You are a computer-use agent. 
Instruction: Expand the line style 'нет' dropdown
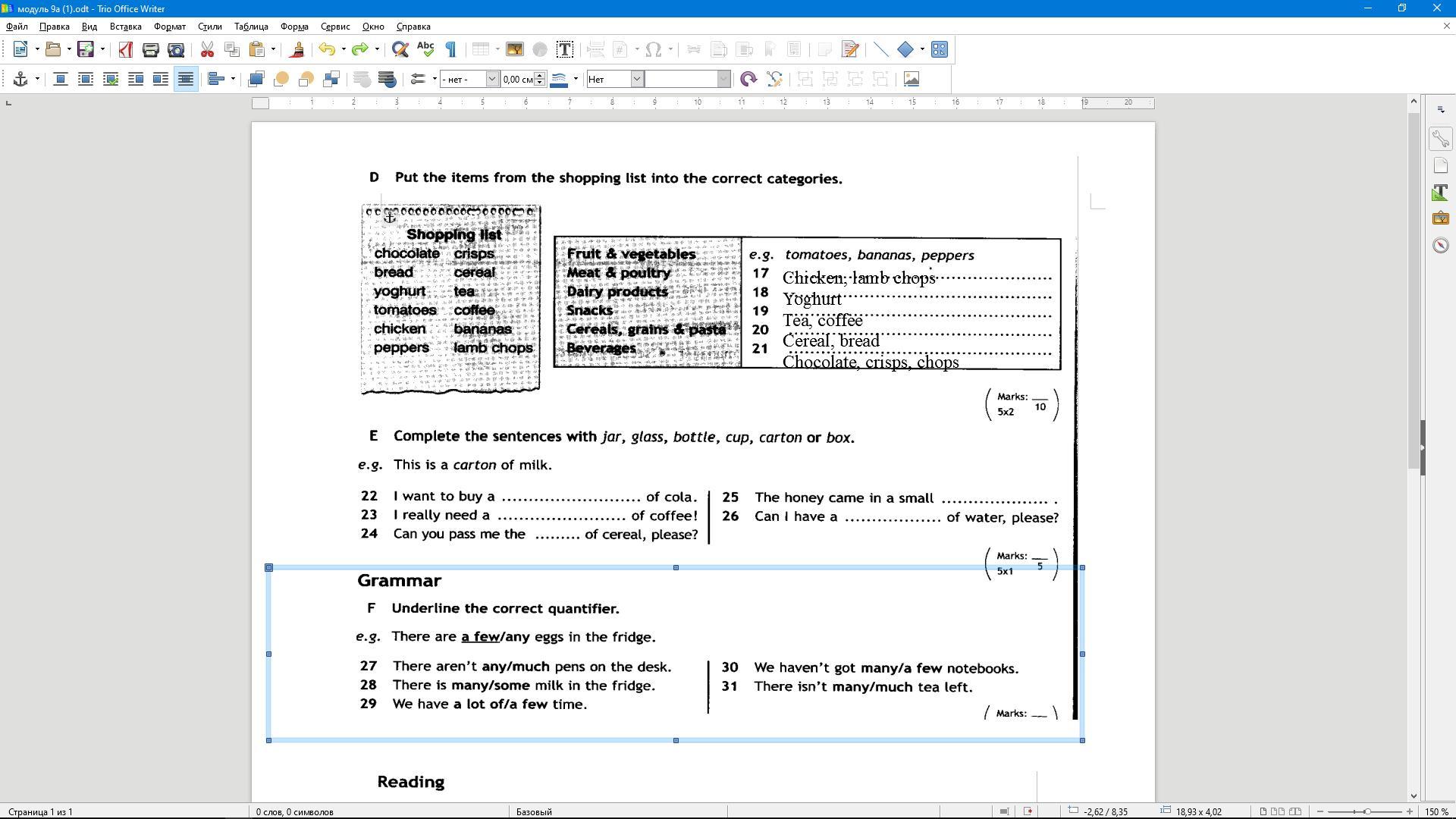tap(491, 79)
